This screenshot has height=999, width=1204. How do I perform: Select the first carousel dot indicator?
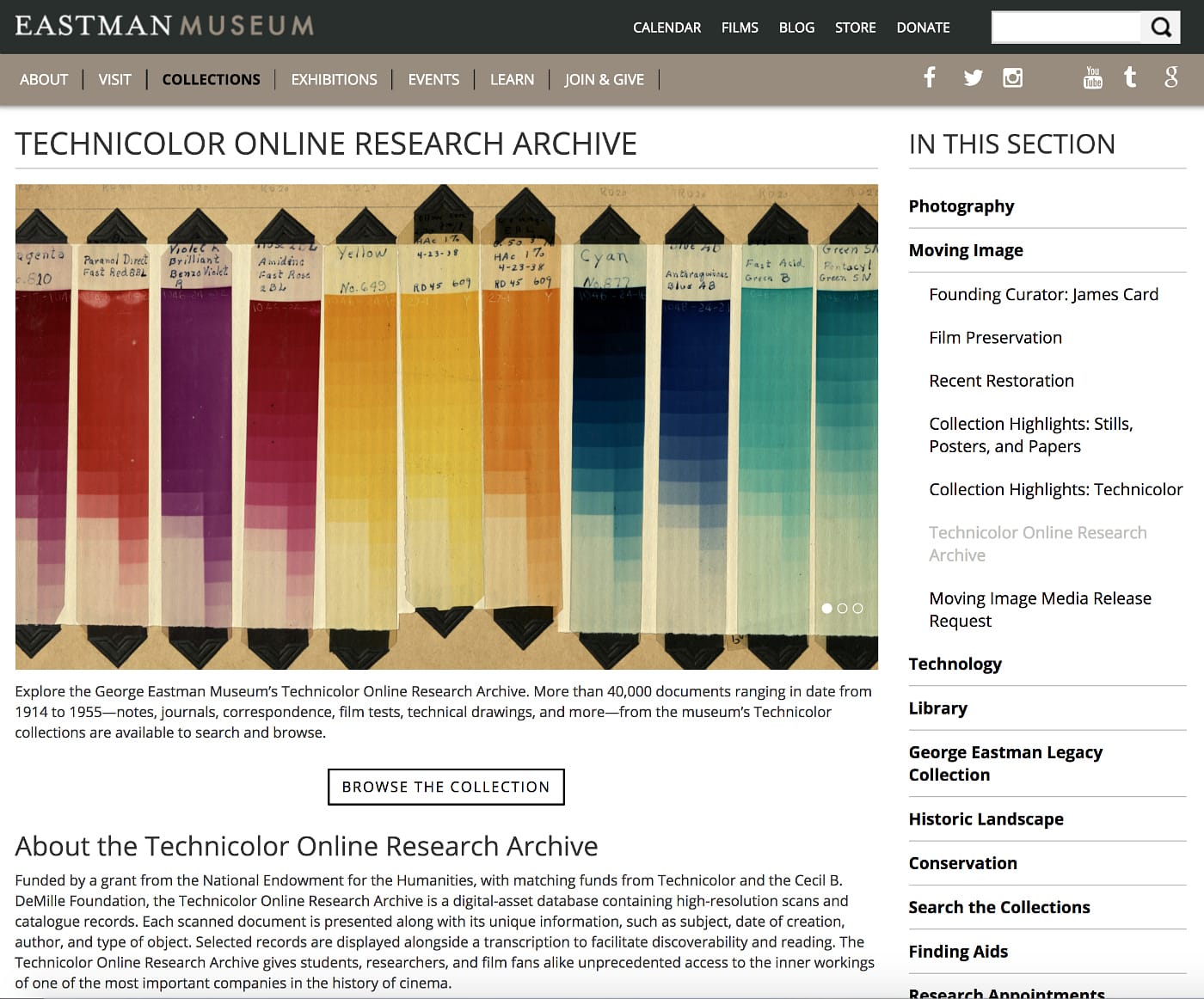(x=828, y=609)
